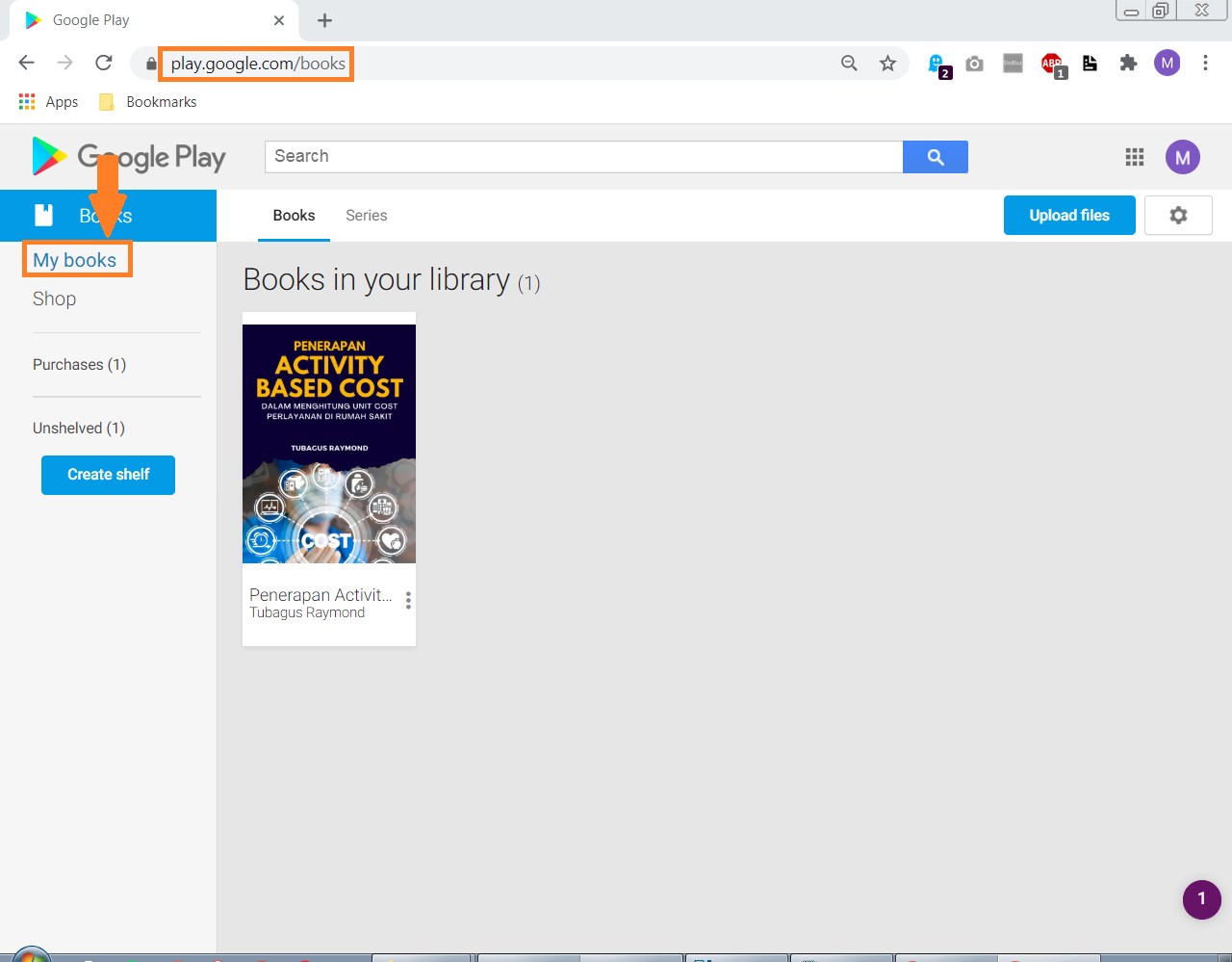The height and width of the screenshot is (962, 1232).
Task: Open the Extensions puzzle icon
Action: pos(1128,64)
